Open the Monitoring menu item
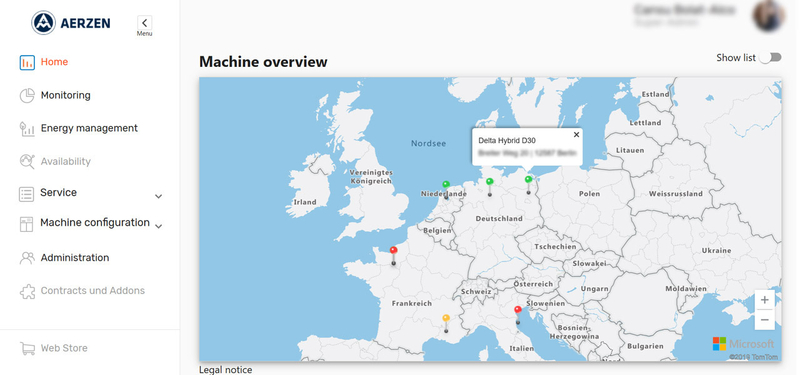Viewport: 800px width, 375px height. (65, 95)
